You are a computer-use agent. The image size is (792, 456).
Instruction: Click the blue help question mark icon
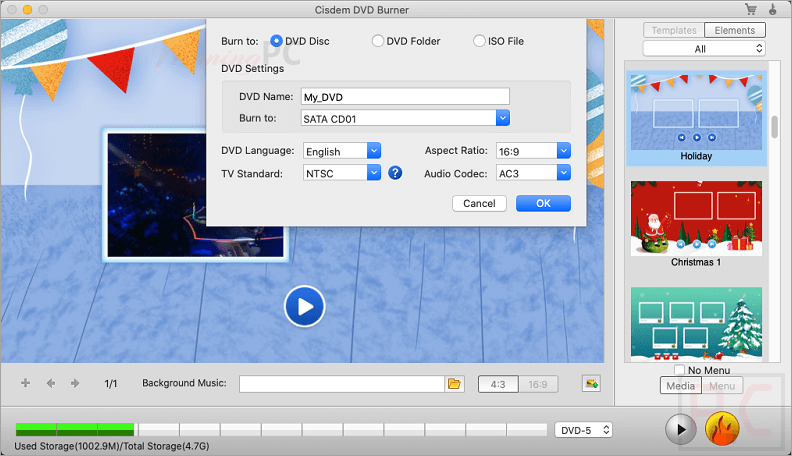tap(395, 173)
